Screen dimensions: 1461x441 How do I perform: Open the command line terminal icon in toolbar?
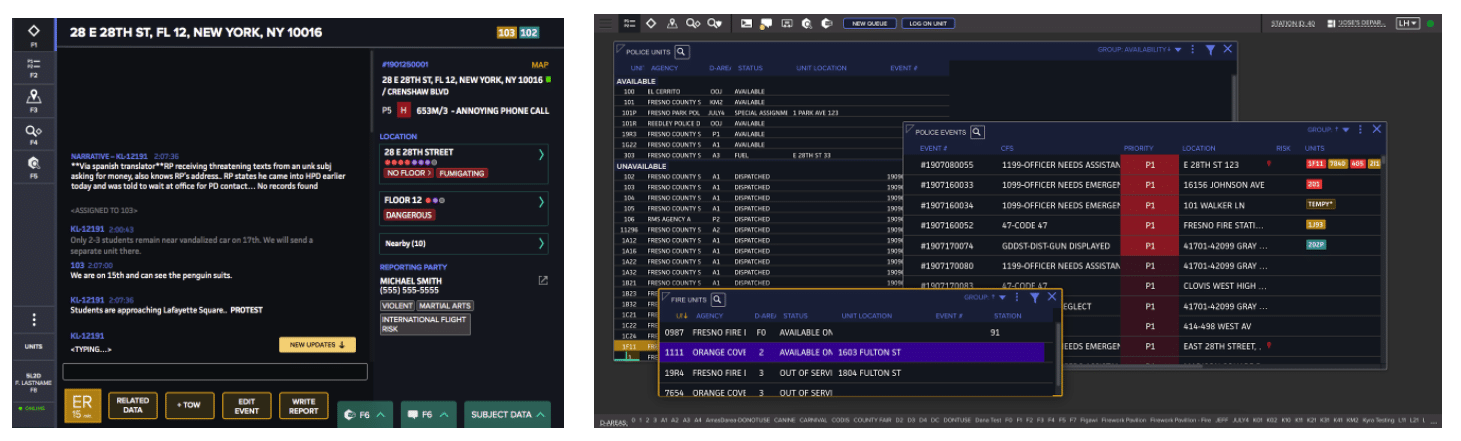point(747,22)
